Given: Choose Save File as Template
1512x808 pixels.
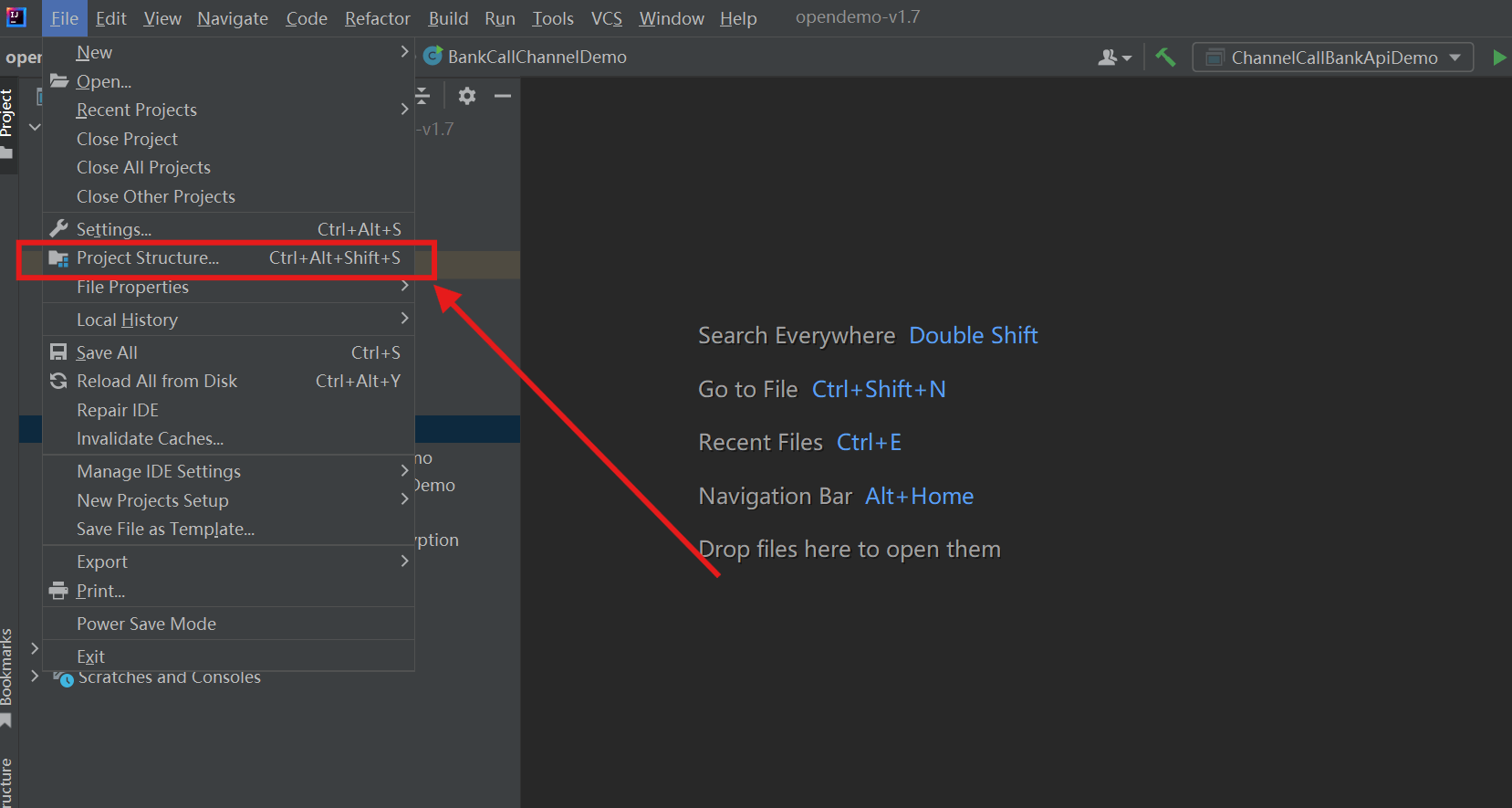Looking at the screenshot, I should (x=228, y=529).
